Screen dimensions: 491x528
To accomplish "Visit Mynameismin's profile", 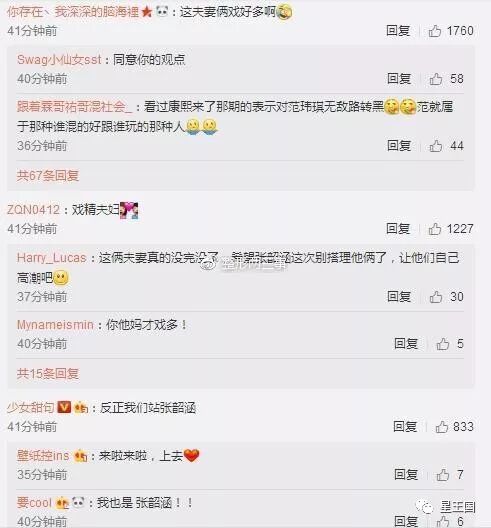I will (55, 325).
